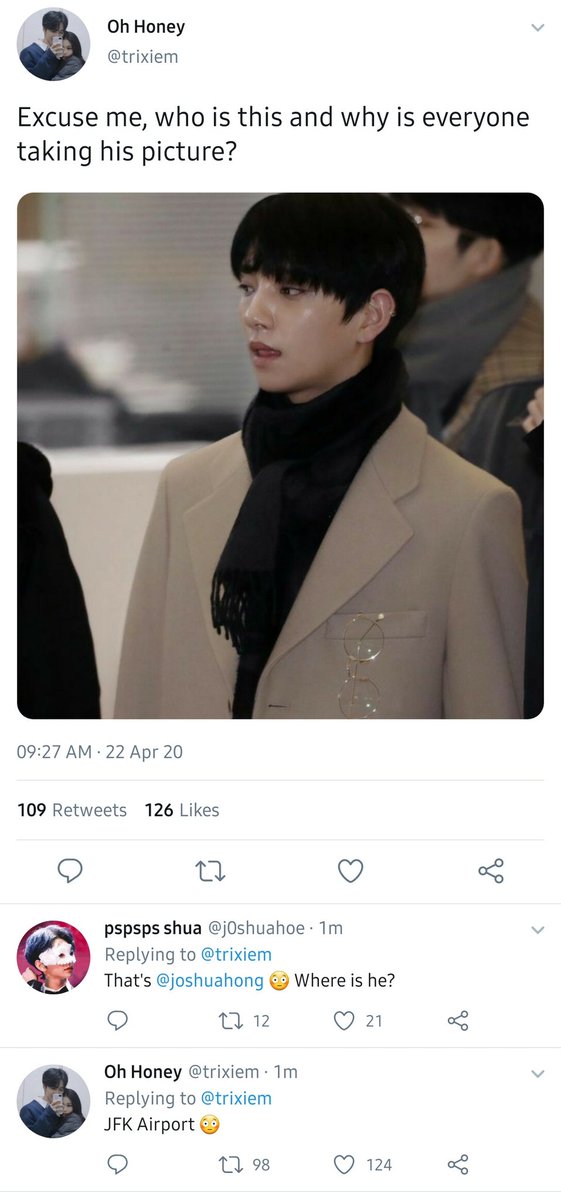Expand options chevron on pspsps shua's reply
This screenshot has height=1200, width=561.
tap(537, 930)
